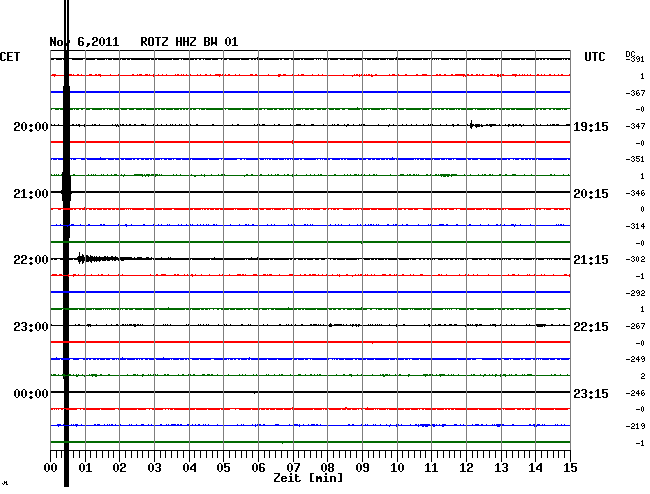Click the DC offset value -249

pos(635,359)
